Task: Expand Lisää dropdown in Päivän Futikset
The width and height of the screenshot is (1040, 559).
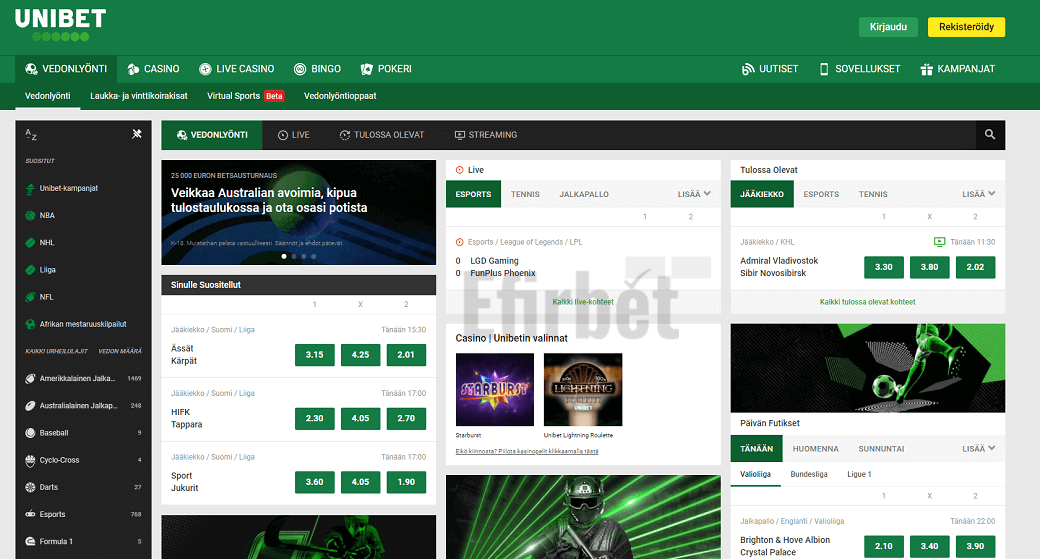Action: (x=978, y=449)
